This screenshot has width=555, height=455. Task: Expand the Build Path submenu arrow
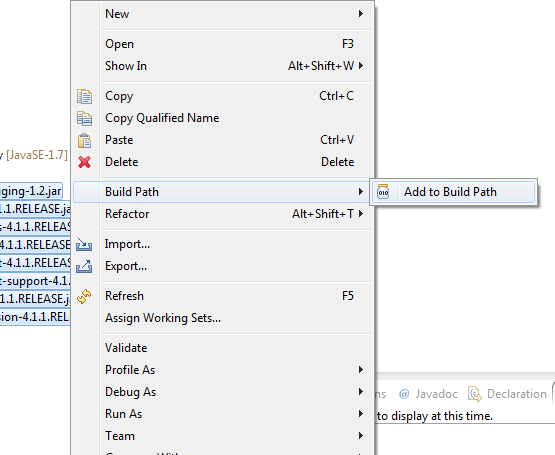click(x=361, y=192)
